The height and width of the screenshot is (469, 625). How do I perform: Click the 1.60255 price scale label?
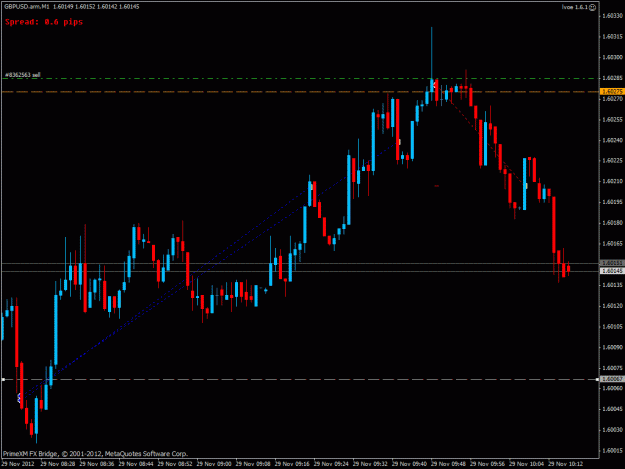pyautogui.click(x=613, y=120)
